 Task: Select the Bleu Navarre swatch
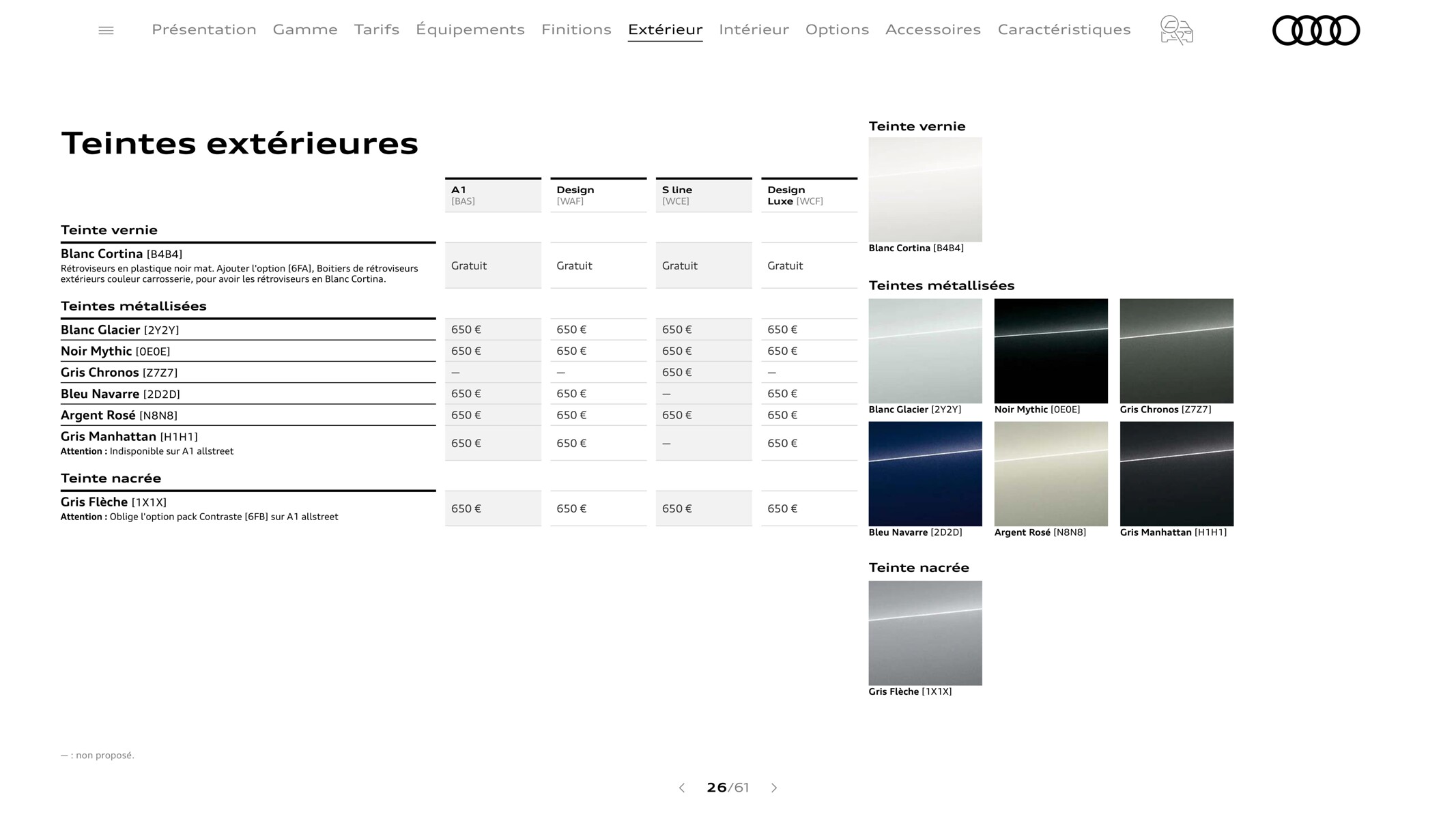coord(925,474)
